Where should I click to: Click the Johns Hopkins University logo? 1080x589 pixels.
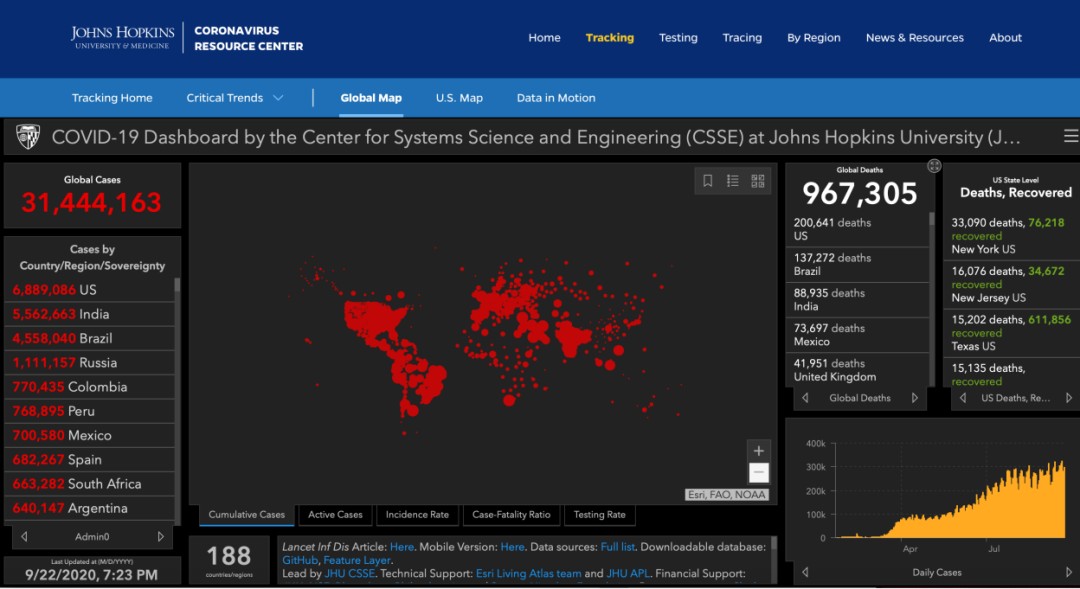123,37
